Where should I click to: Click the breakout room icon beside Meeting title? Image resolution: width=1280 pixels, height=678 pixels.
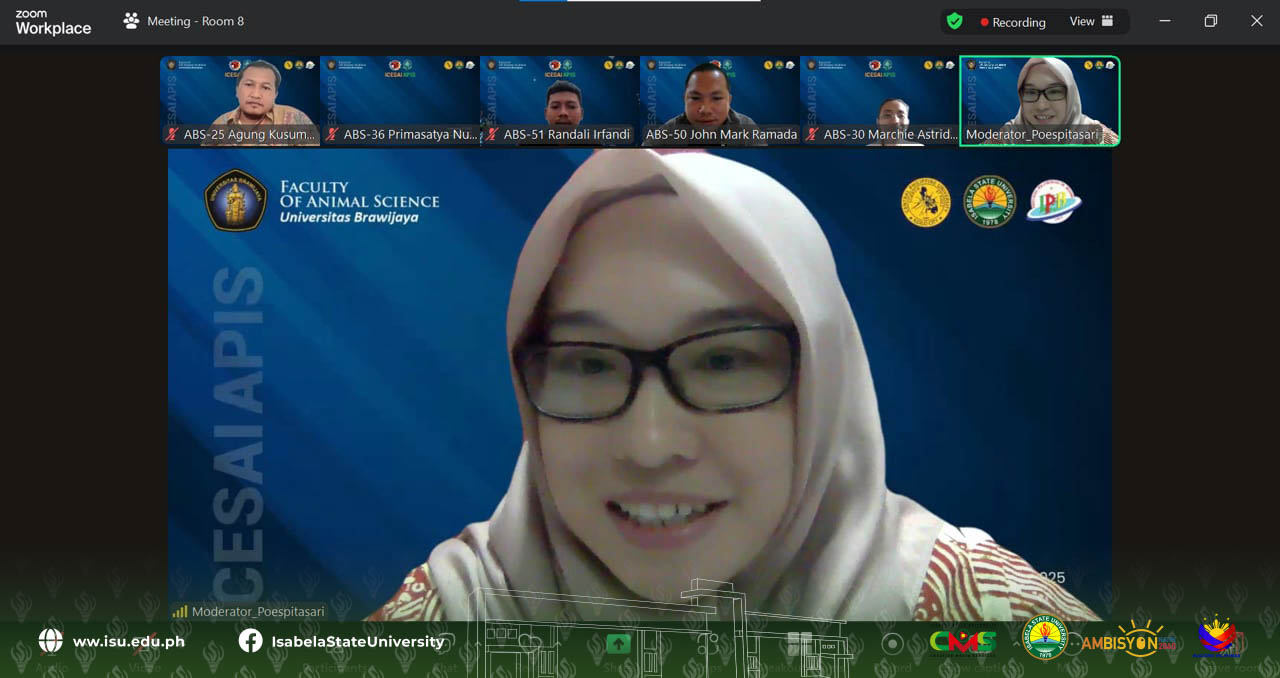click(x=131, y=21)
